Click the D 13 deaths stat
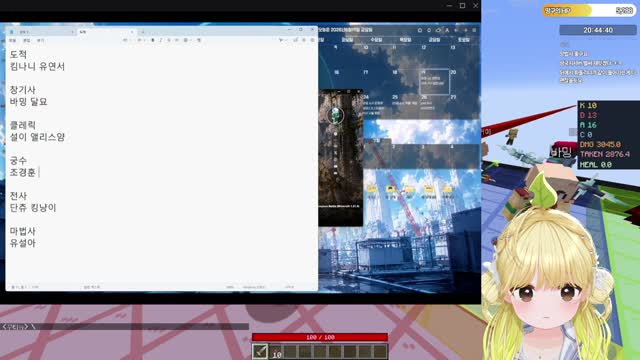 588,116
